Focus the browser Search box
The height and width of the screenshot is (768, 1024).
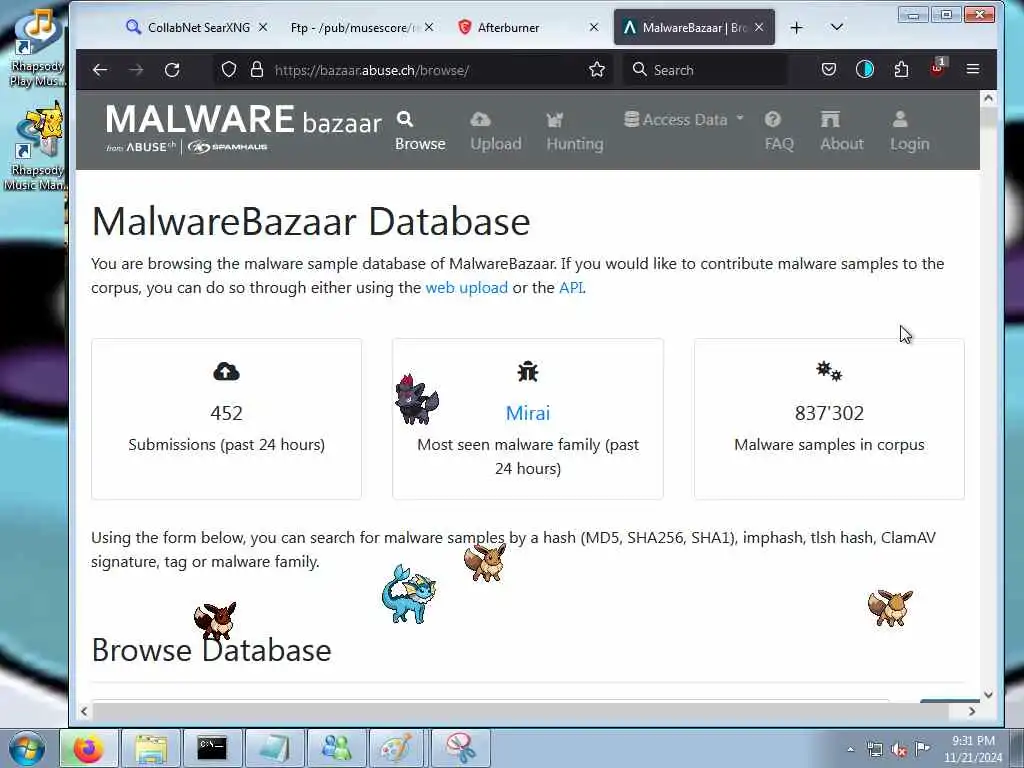coord(704,70)
